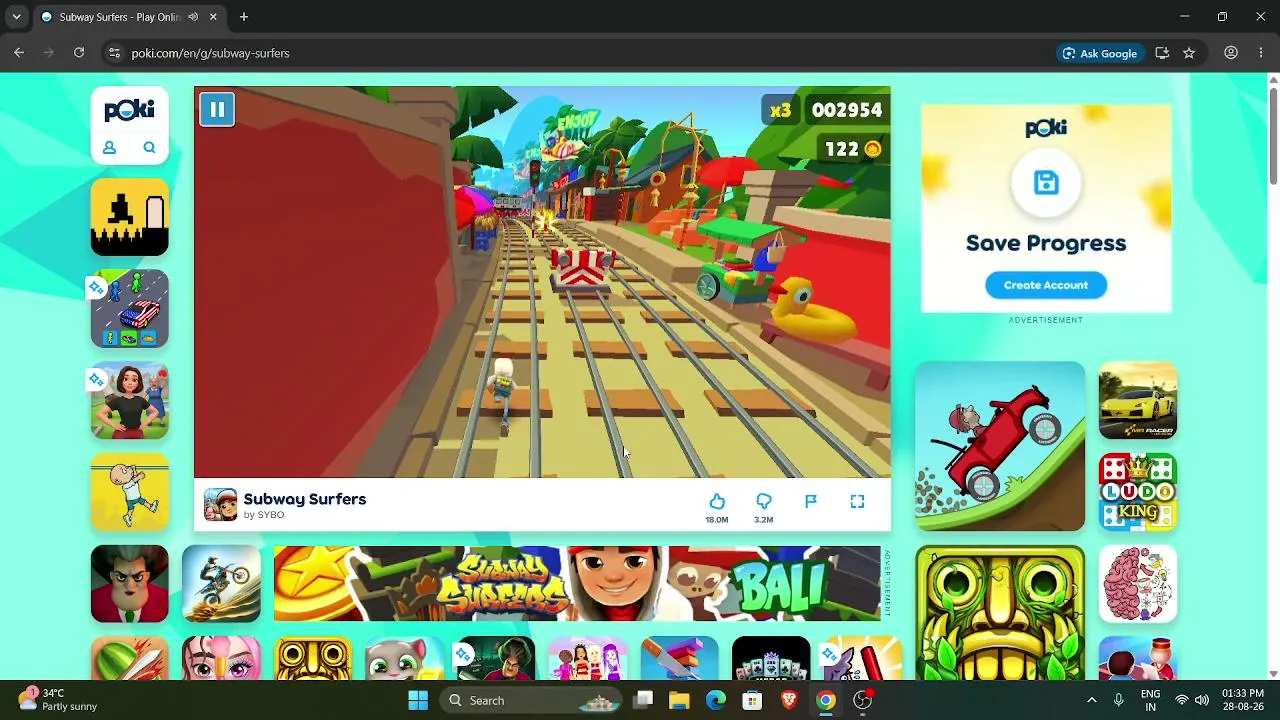View site information icon in address bar
This screenshot has height=720, width=1280.
coord(114,53)
